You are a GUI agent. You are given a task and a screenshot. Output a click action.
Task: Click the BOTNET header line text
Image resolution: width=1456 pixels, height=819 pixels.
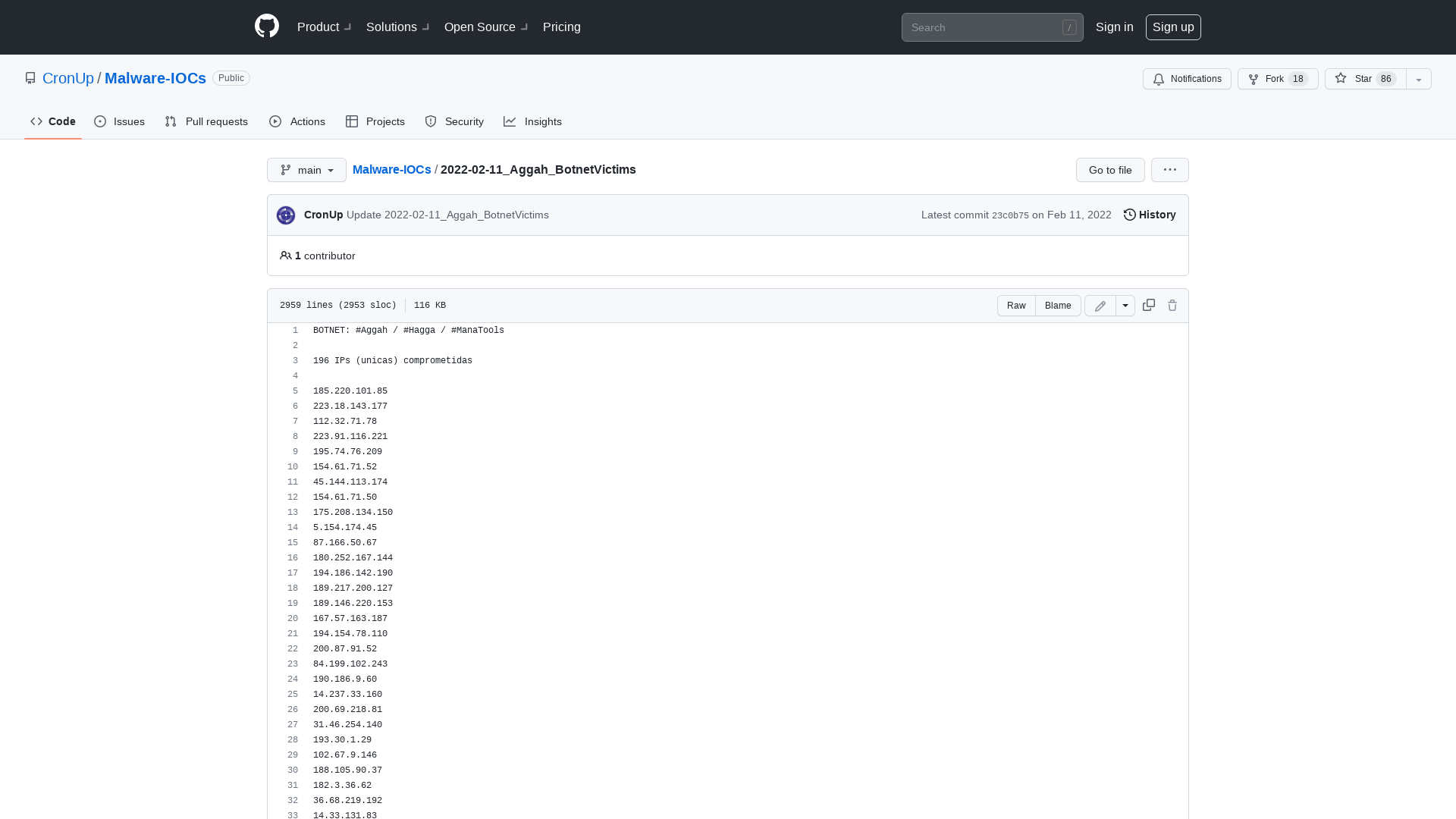click(409, 331)
